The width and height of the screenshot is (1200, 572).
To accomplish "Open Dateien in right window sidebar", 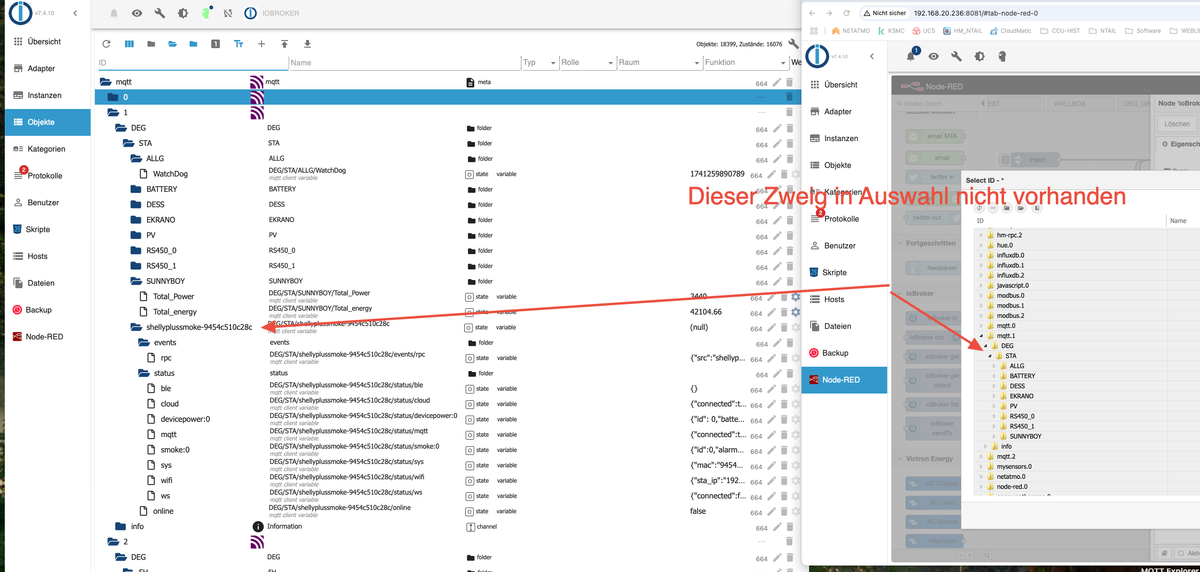I will (844, 326).
